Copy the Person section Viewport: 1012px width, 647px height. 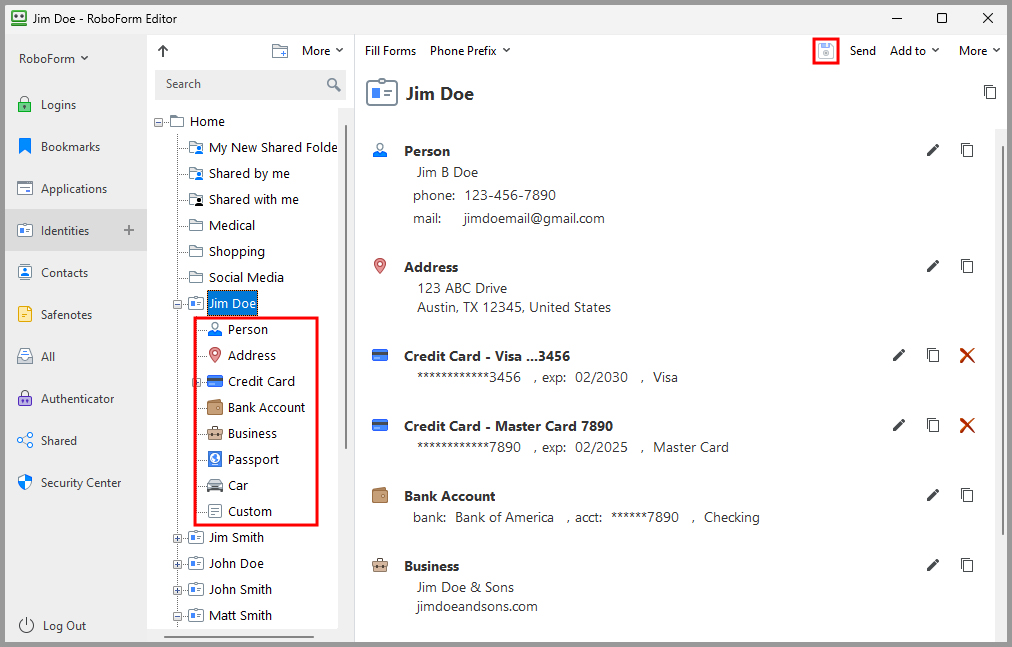[967, 150]
